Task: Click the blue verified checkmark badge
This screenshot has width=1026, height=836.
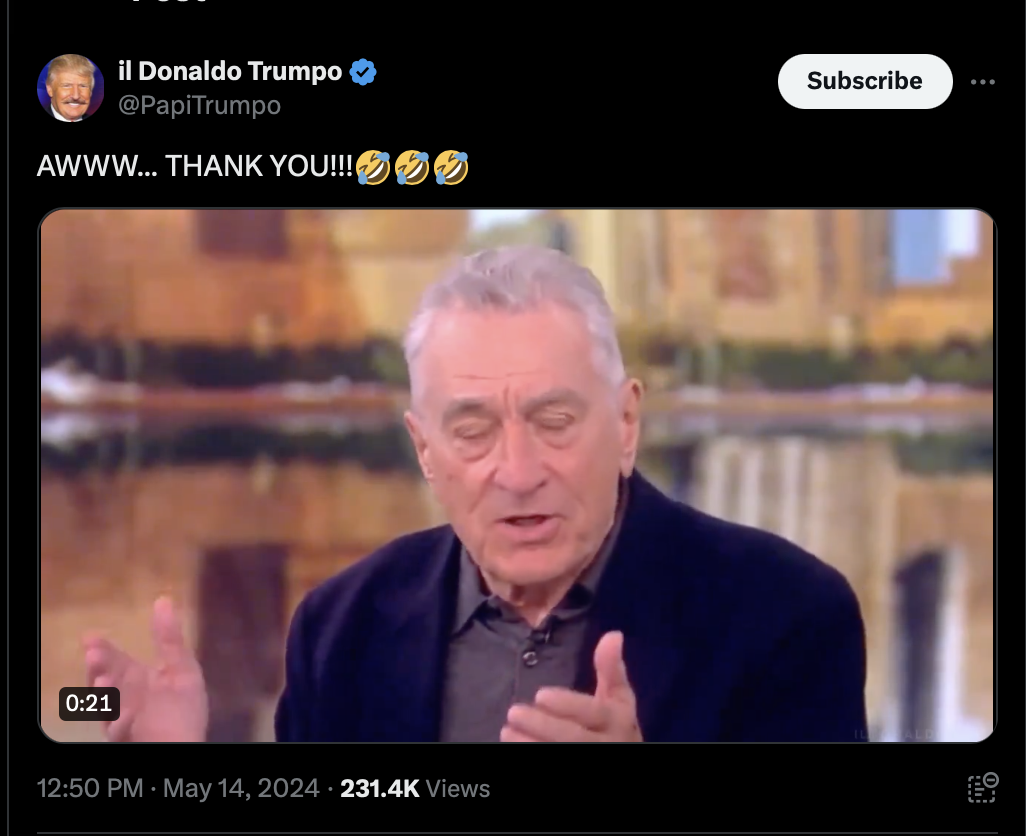Action: pyautogui.click(x=363, y=72)
